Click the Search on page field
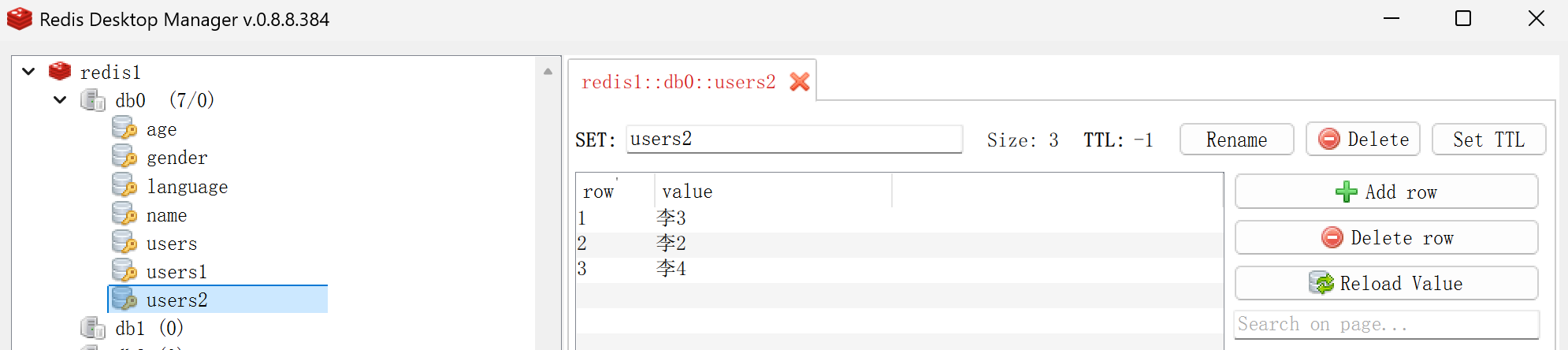 coord(1387,324)
